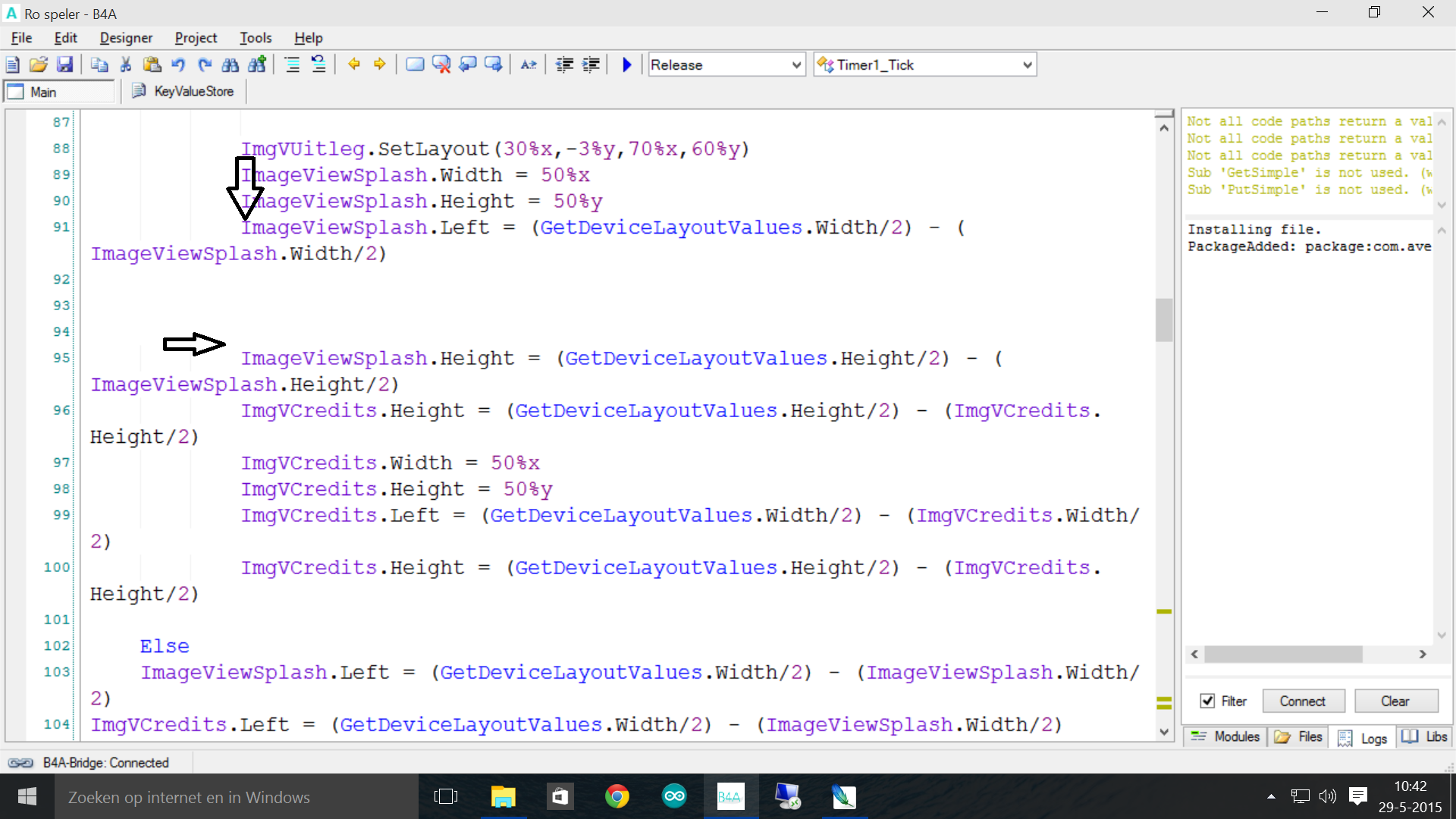Click the Save file toolbar icon

tap(65, 64)
